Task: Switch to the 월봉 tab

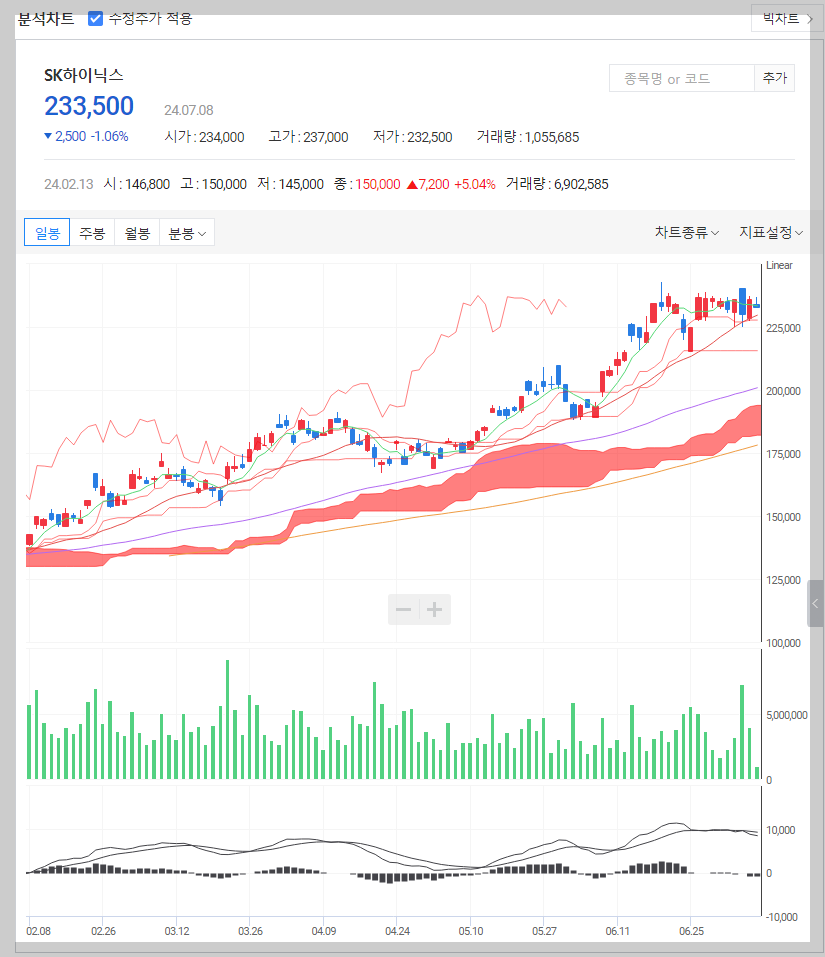Action: click(137, 233)
